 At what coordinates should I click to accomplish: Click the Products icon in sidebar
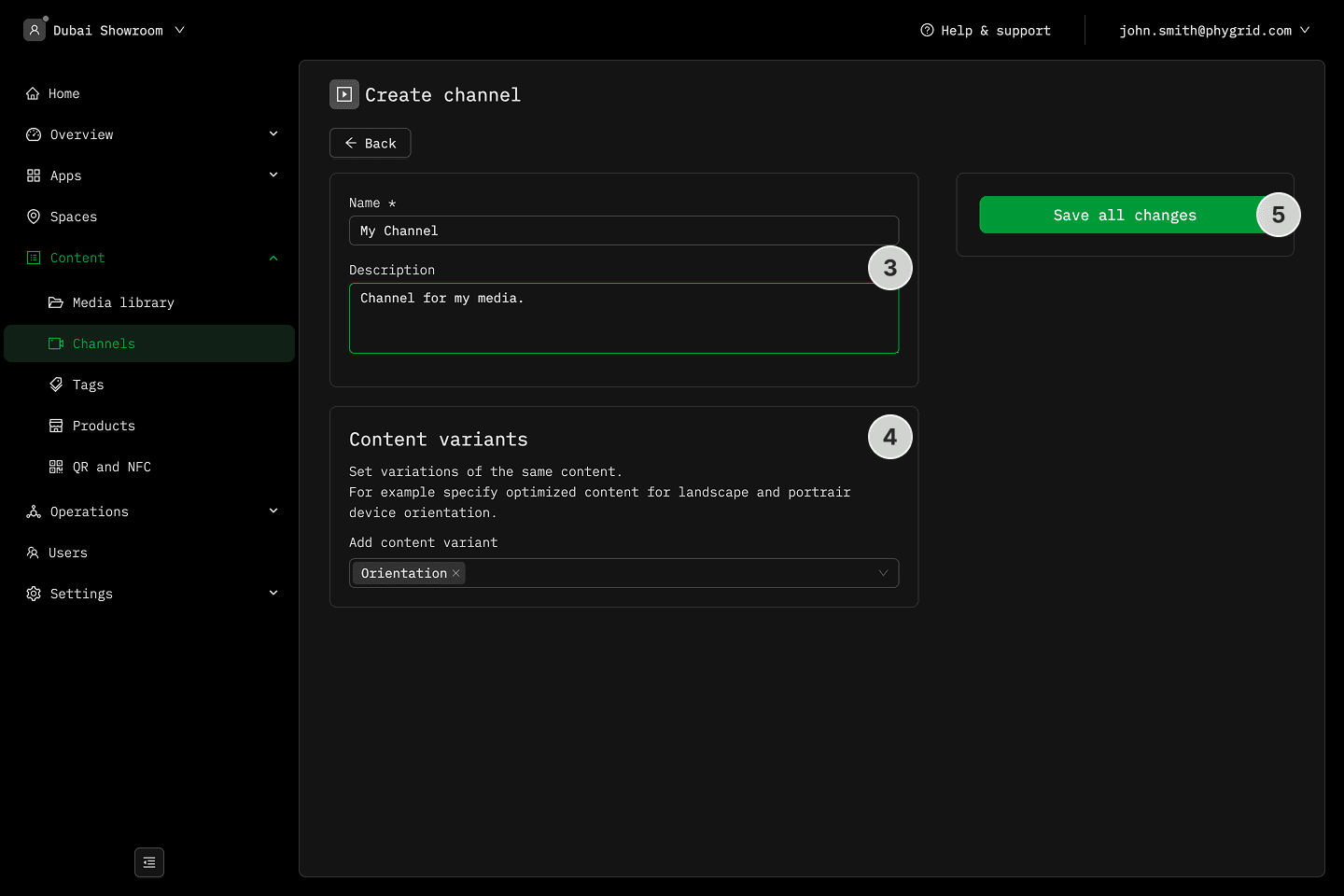coord(56,426)
